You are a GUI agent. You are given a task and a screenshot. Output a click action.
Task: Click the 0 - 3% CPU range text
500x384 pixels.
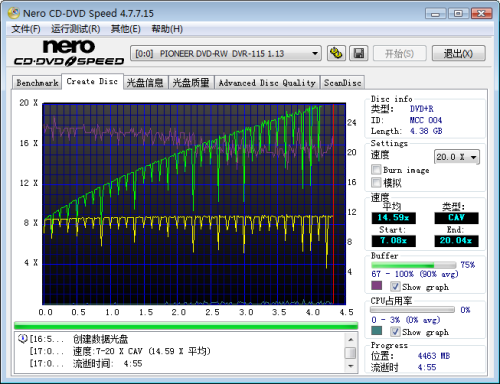[x=405, y=320]
